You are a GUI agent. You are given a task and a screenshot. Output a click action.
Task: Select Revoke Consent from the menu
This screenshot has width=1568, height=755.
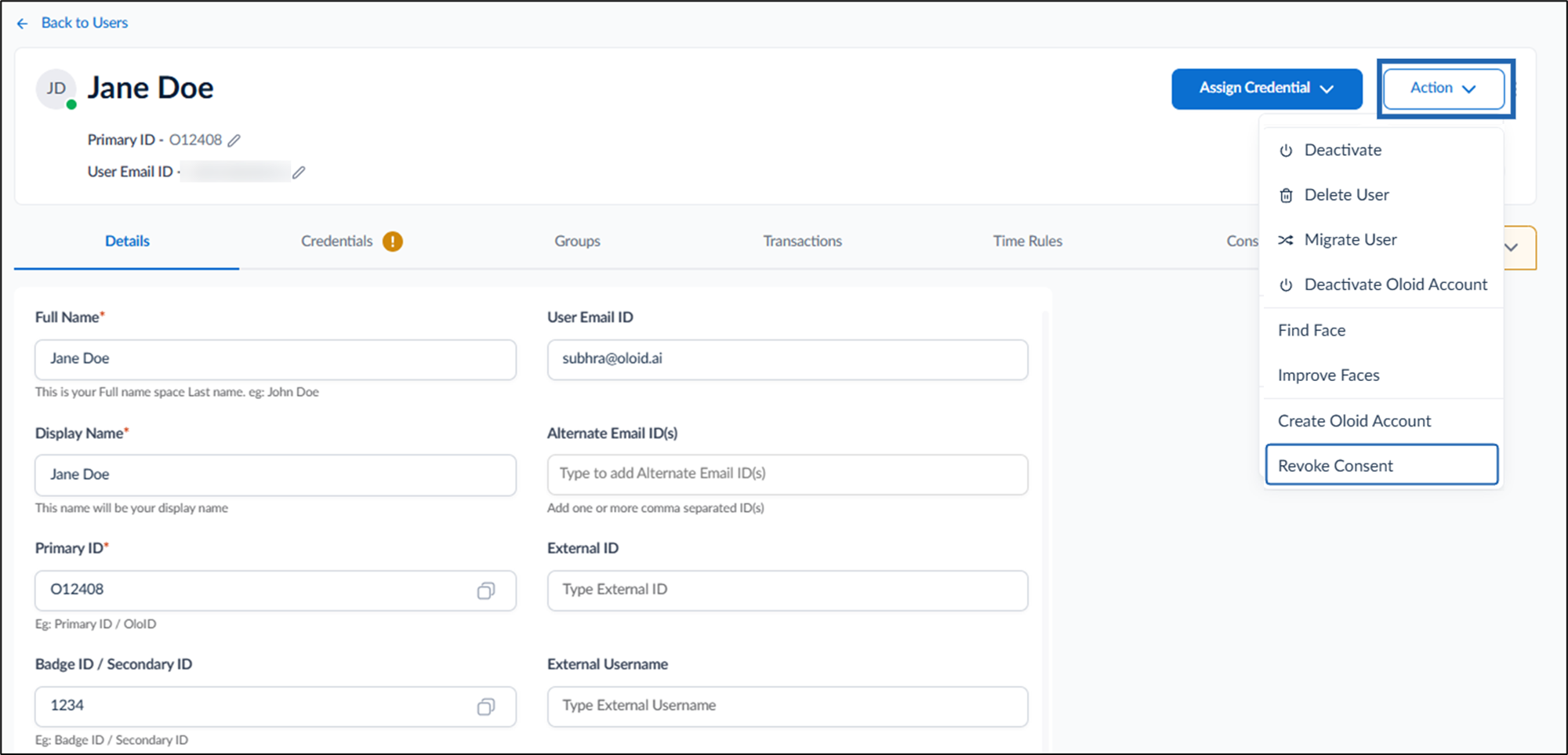[x=1381, y=465]
